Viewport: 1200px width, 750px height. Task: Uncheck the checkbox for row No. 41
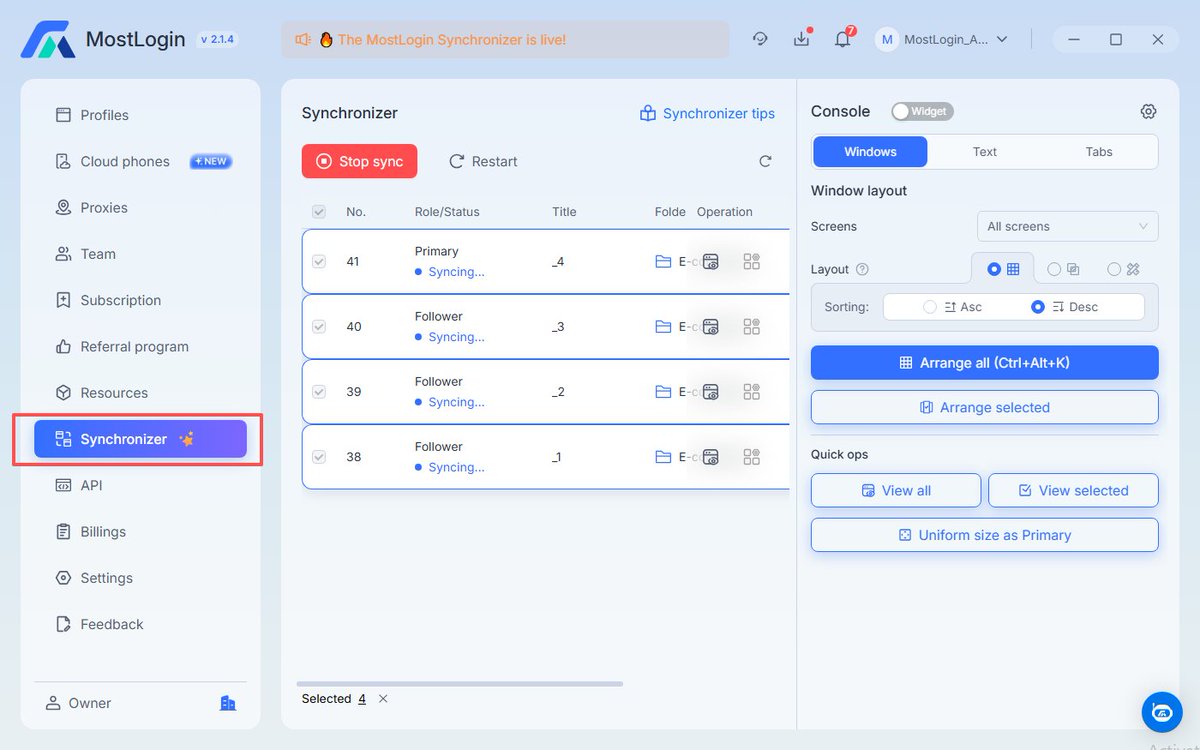pos(319,261)
